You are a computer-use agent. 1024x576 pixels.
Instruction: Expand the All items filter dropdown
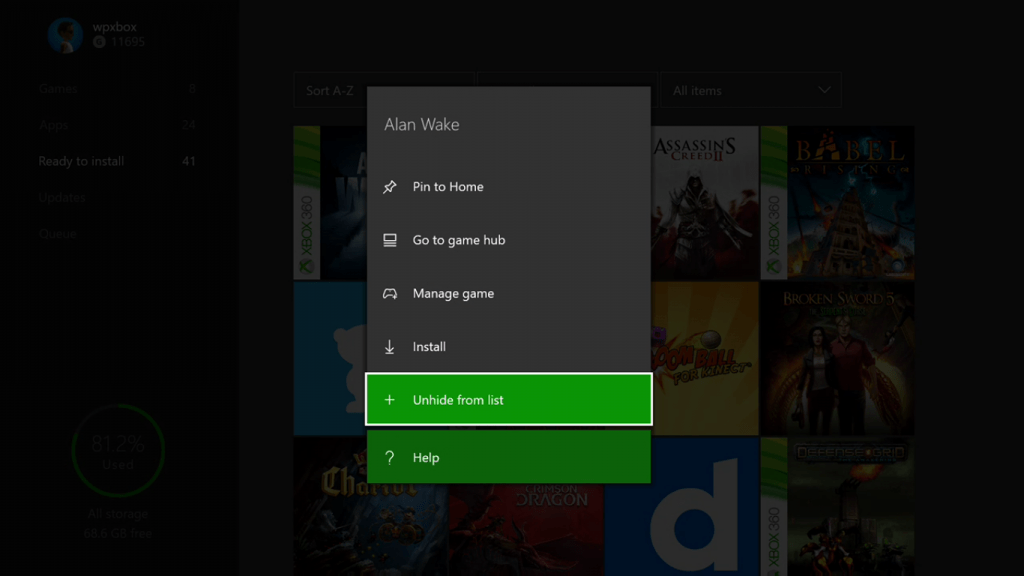pos(751,90)
